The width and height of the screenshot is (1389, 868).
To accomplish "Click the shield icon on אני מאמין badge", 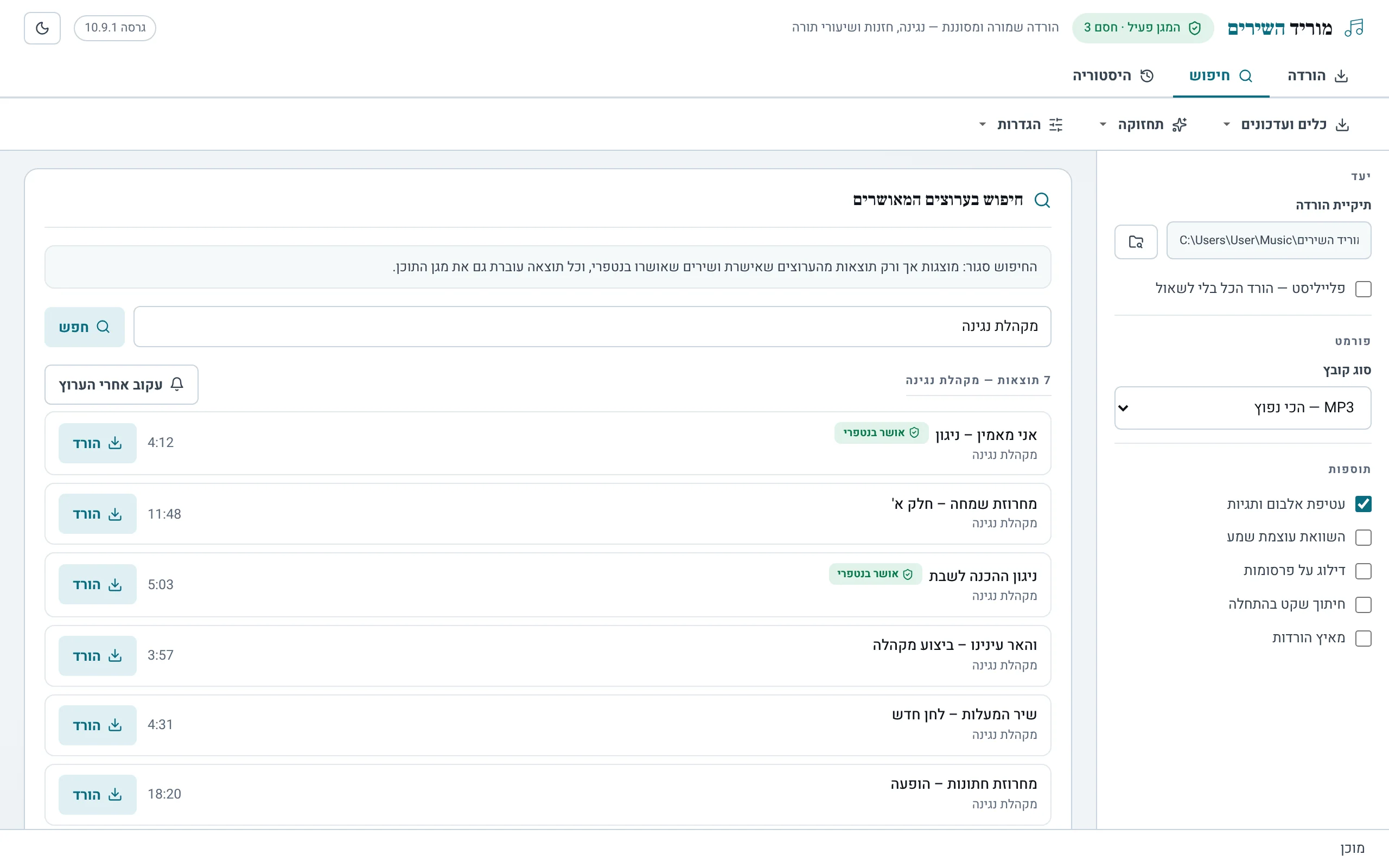I will point(914,432).
